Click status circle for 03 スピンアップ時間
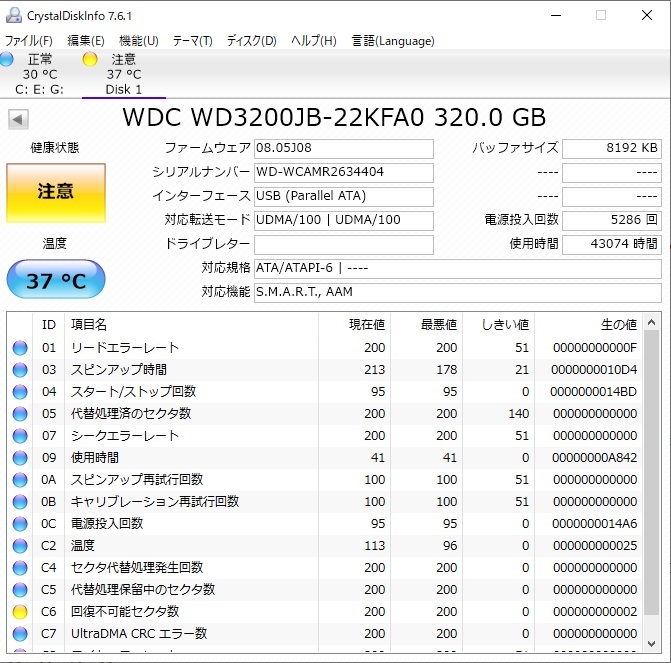The image size is (671, 663). (x=20, y=370)
